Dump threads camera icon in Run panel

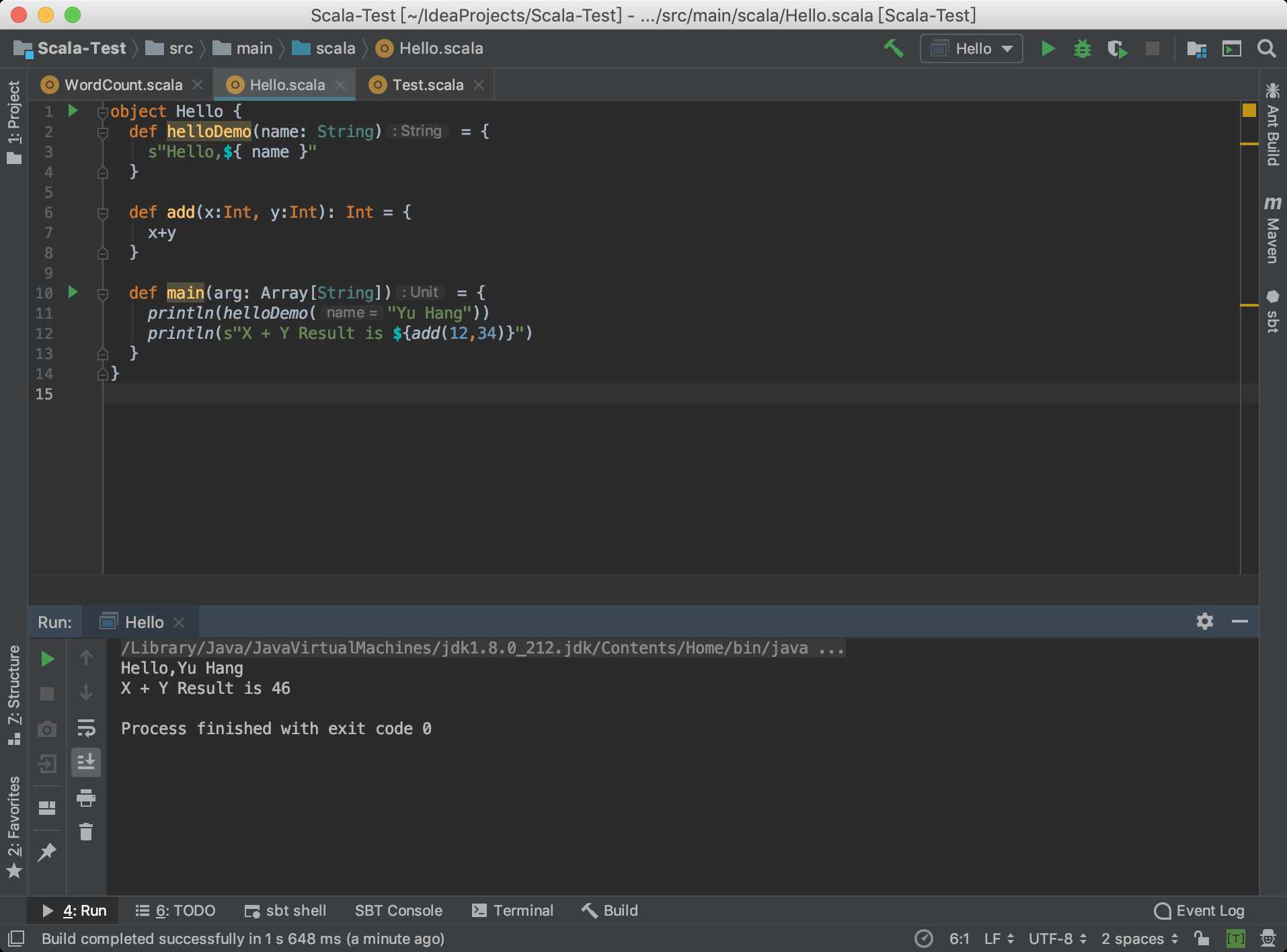pos(47,729)
